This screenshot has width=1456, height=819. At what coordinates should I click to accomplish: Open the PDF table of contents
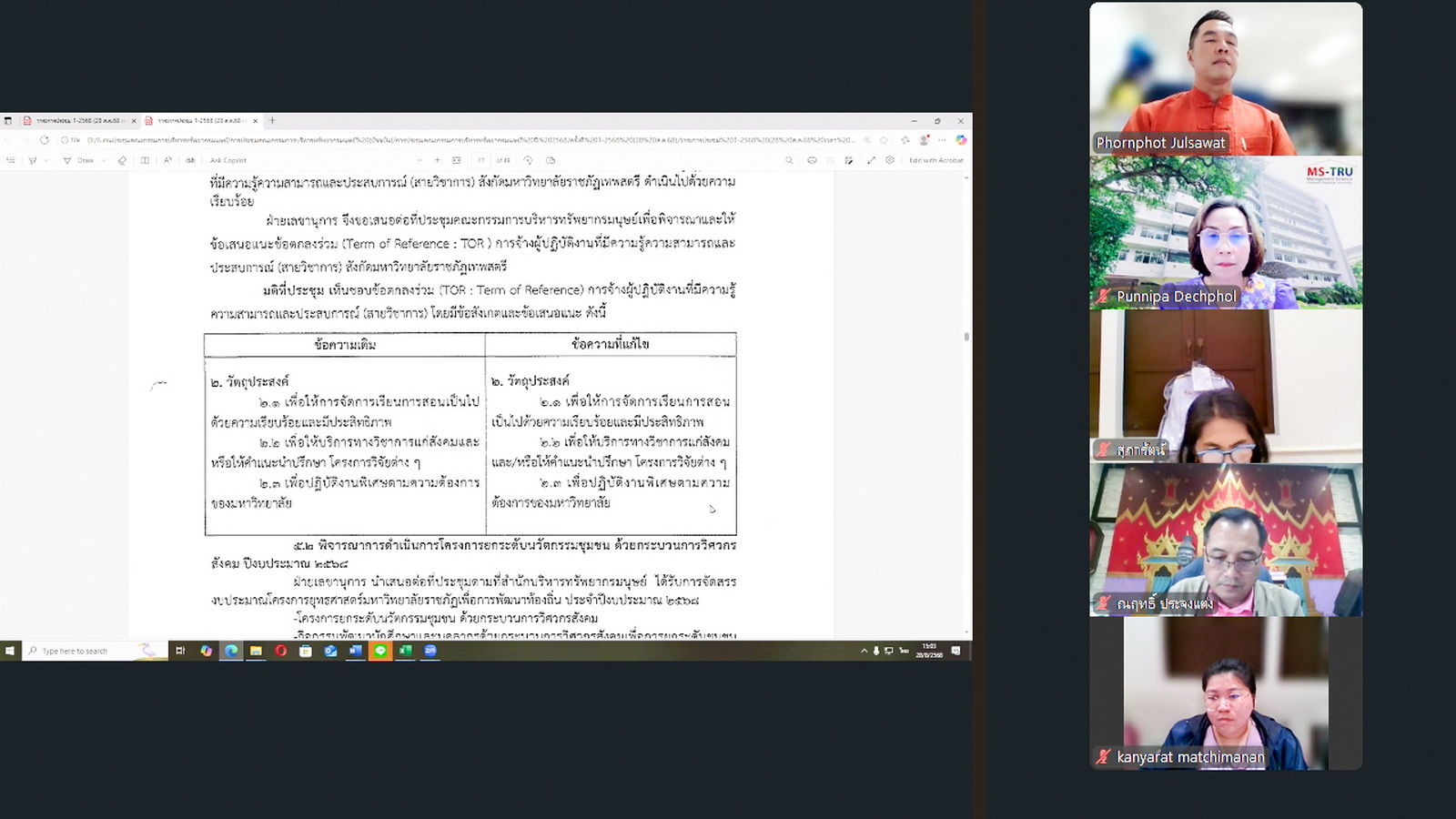coord(11,160)
